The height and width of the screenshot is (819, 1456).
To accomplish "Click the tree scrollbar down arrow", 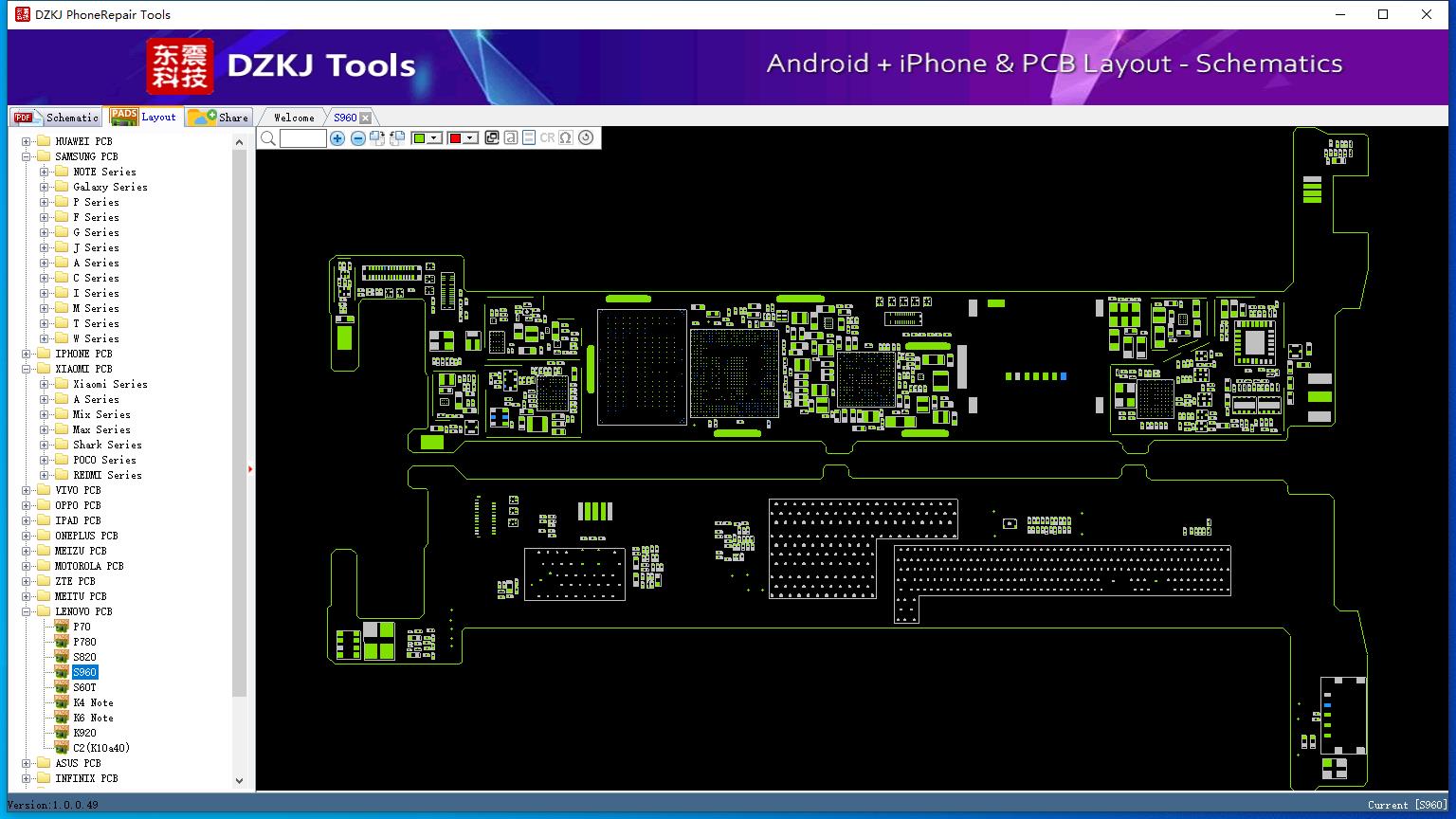I will coord(239,781).
